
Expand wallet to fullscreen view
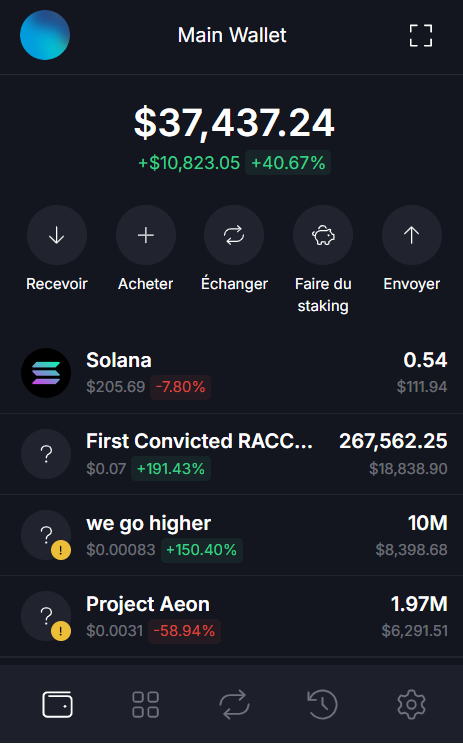(421, 36)
